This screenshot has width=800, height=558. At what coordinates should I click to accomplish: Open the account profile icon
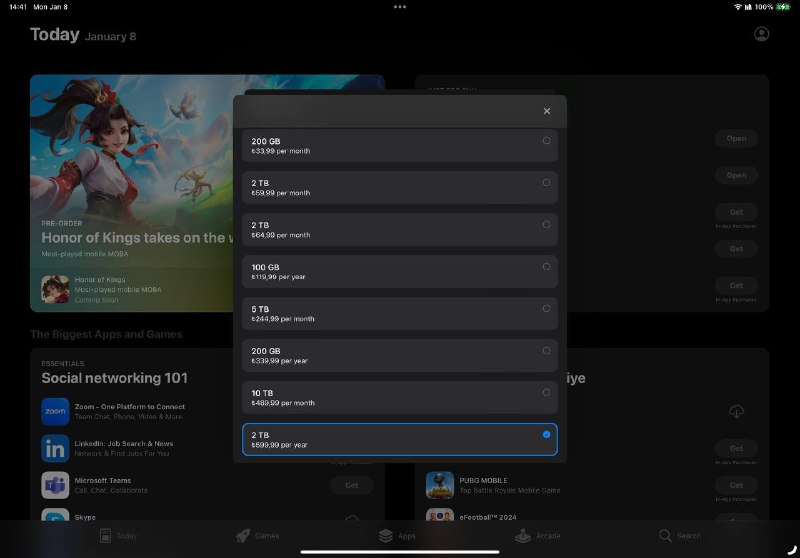coord(761,34)
